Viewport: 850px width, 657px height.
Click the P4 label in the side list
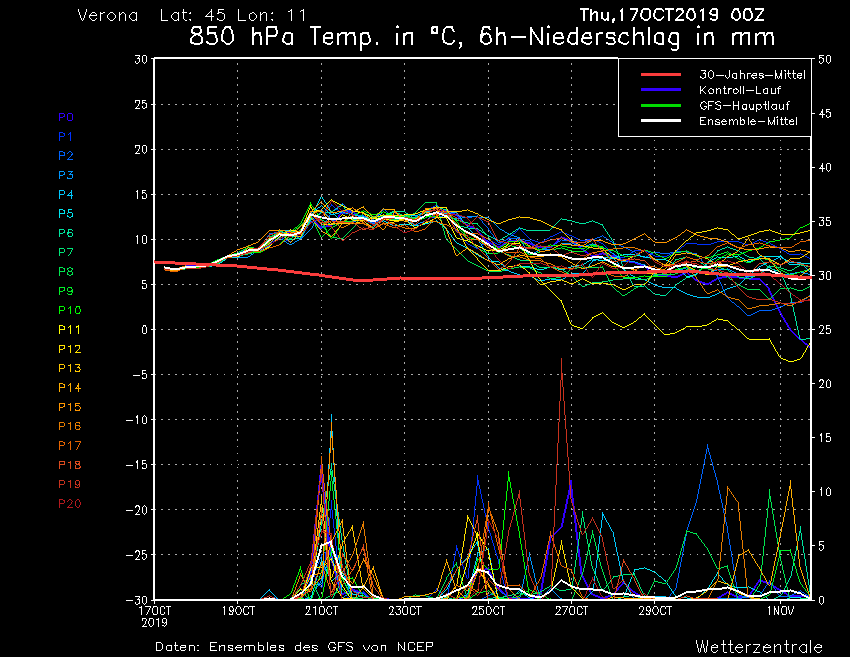tap(66, 195)
